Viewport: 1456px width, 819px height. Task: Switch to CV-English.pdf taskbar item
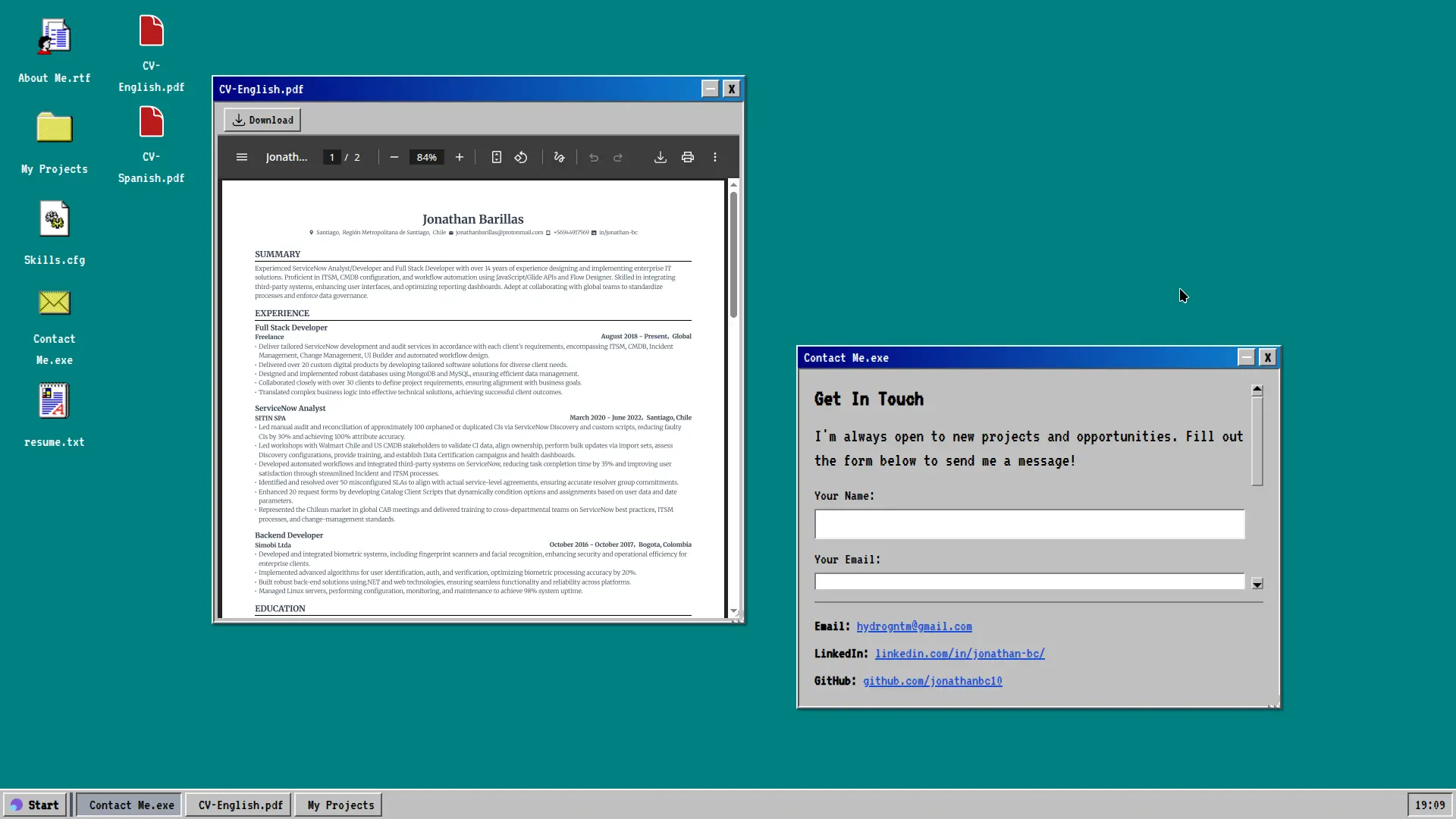pos(240,805)
